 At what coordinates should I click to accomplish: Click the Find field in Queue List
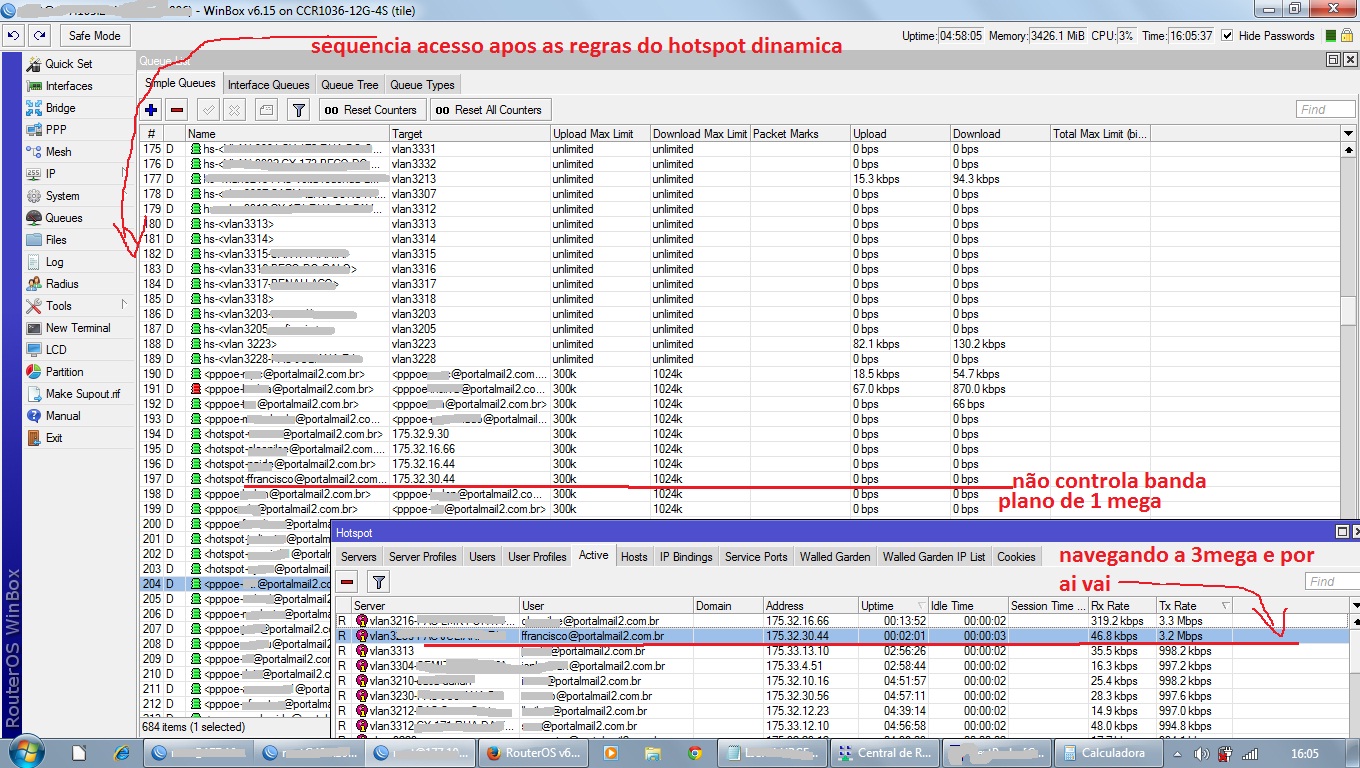pos(1325,110)
